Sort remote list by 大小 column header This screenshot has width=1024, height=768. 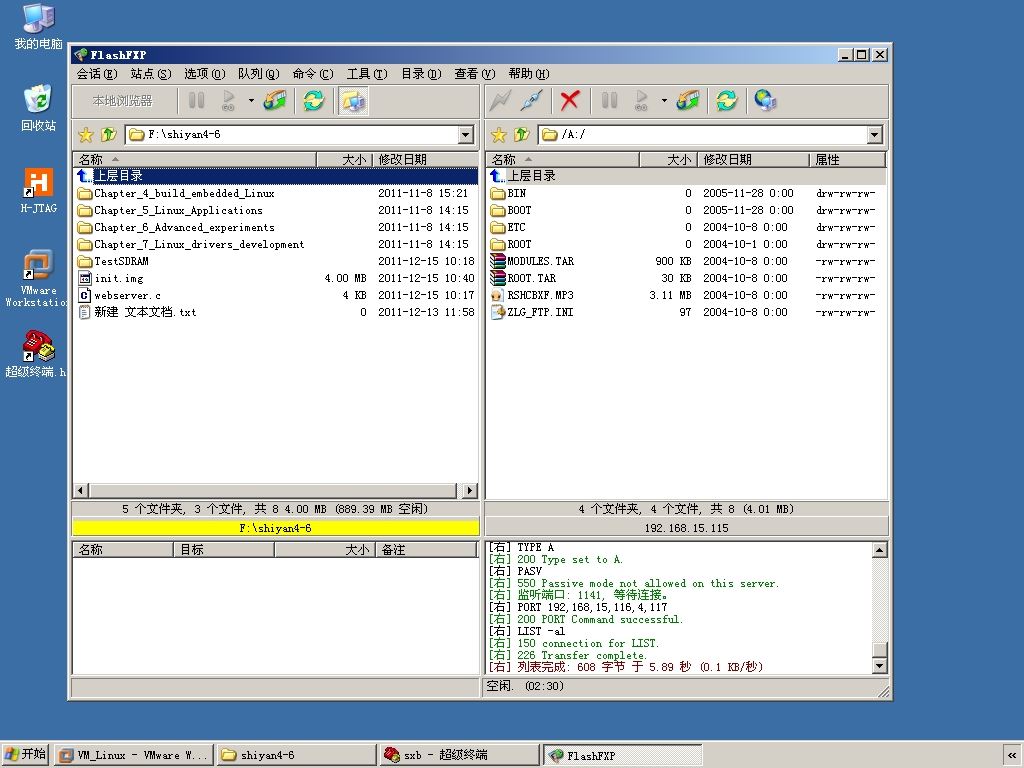[668, 159]
